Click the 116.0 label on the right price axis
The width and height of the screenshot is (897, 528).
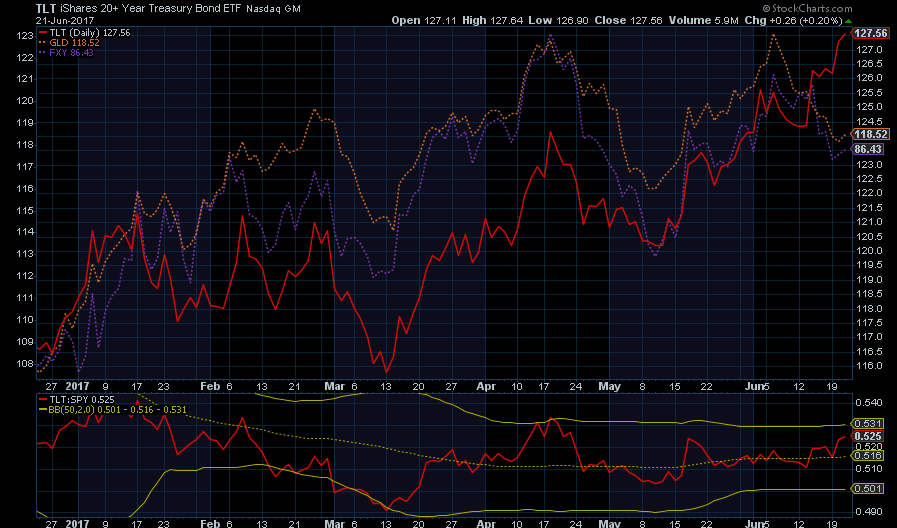click(868, 366)
